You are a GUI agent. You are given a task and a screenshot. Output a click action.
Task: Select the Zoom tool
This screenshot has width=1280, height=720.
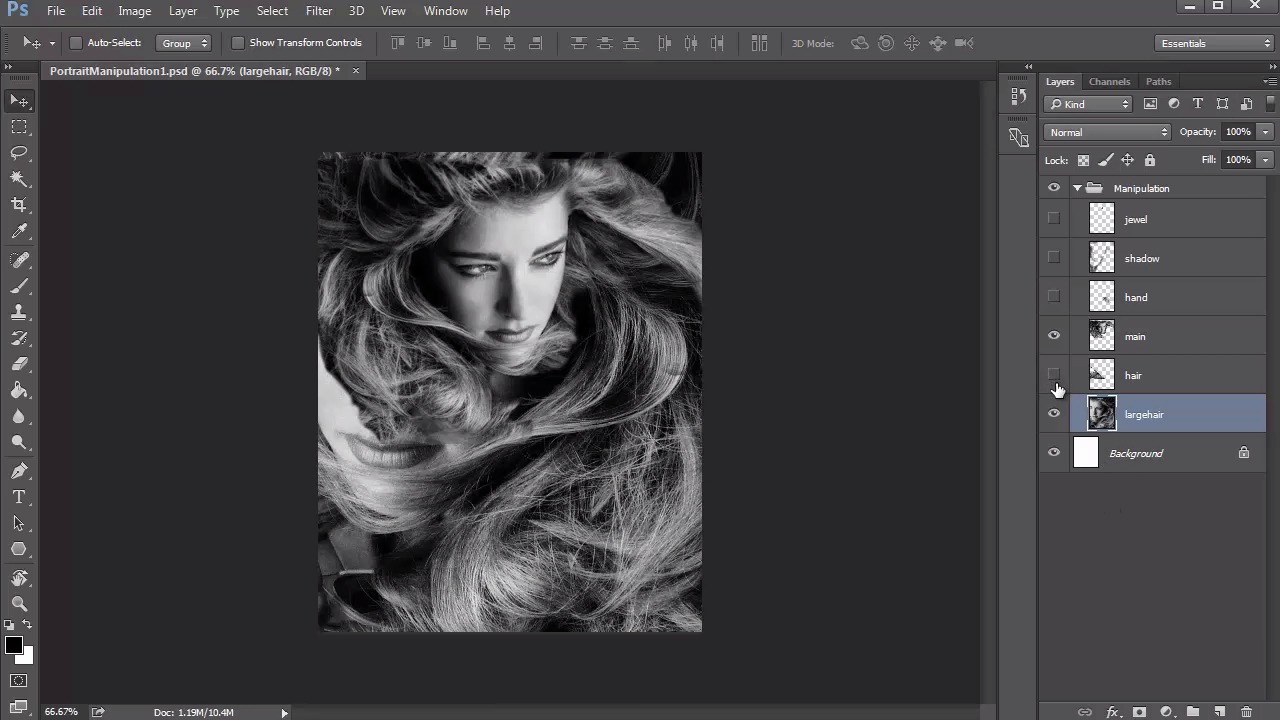19,604
